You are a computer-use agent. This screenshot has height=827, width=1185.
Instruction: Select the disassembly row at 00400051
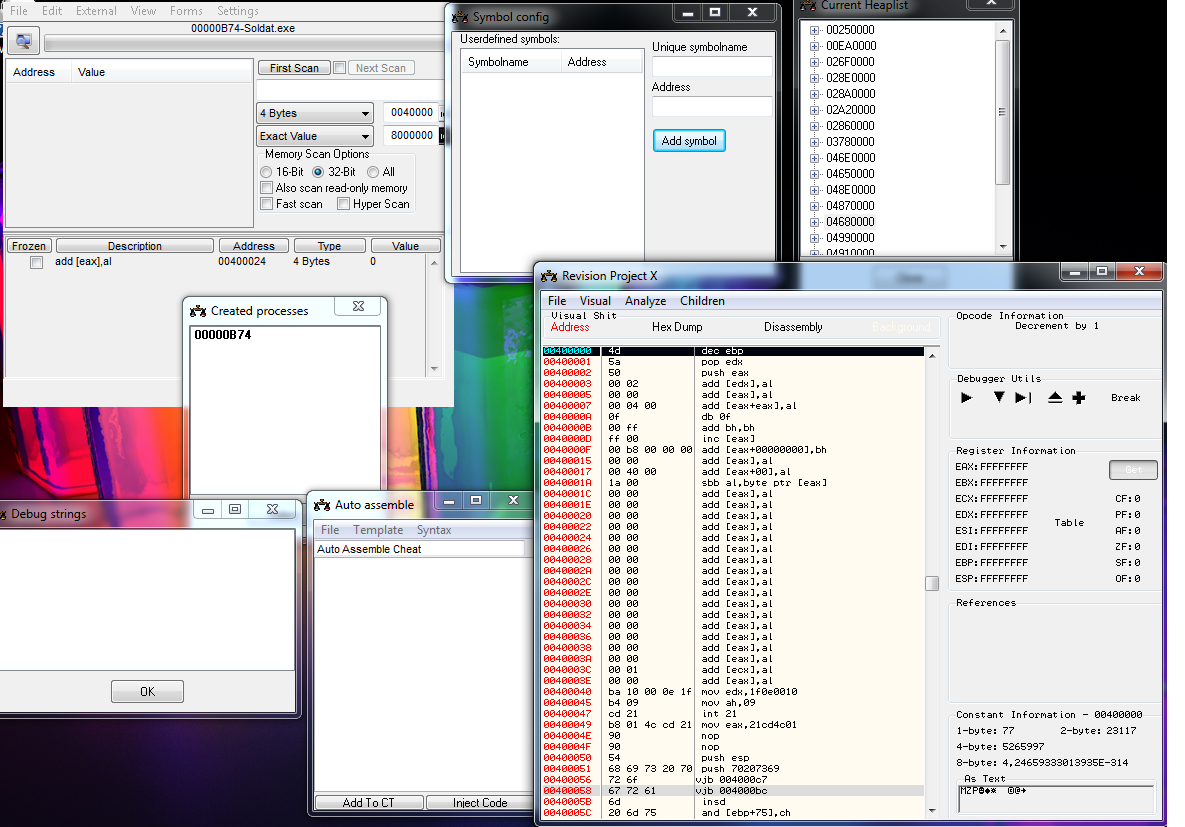733,769
